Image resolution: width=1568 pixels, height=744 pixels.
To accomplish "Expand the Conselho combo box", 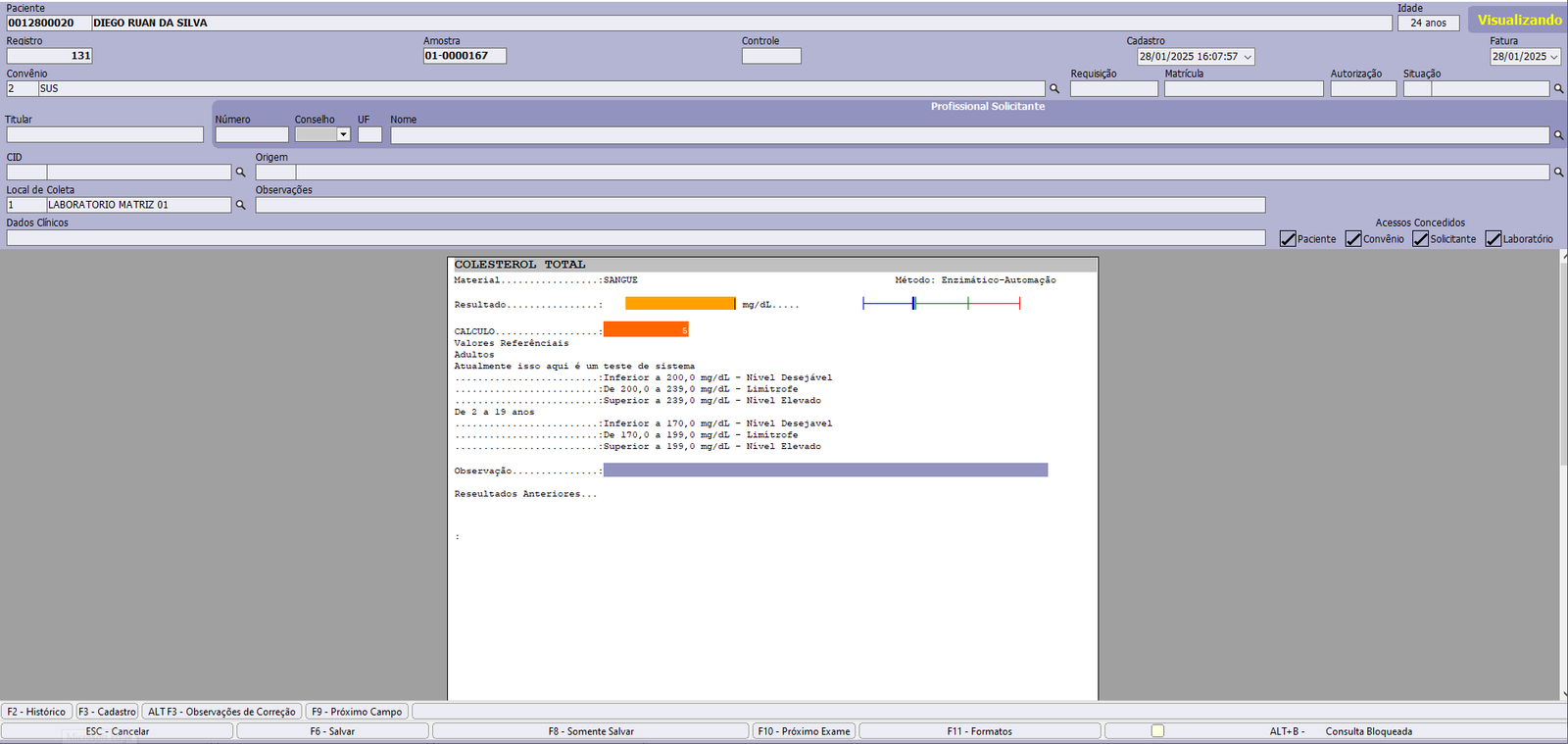I will 343,135.
